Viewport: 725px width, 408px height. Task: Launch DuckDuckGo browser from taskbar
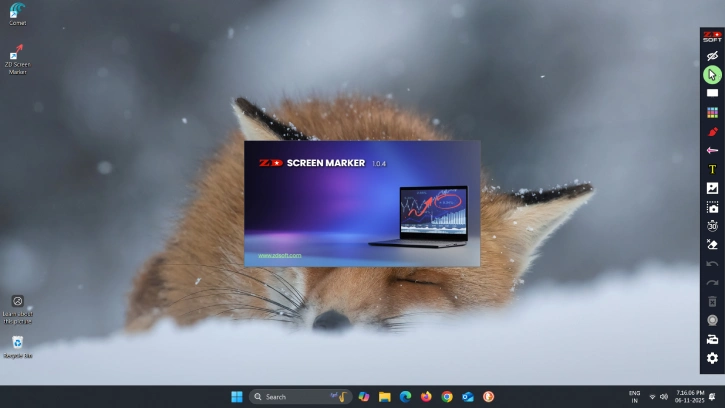pos(488,397)
